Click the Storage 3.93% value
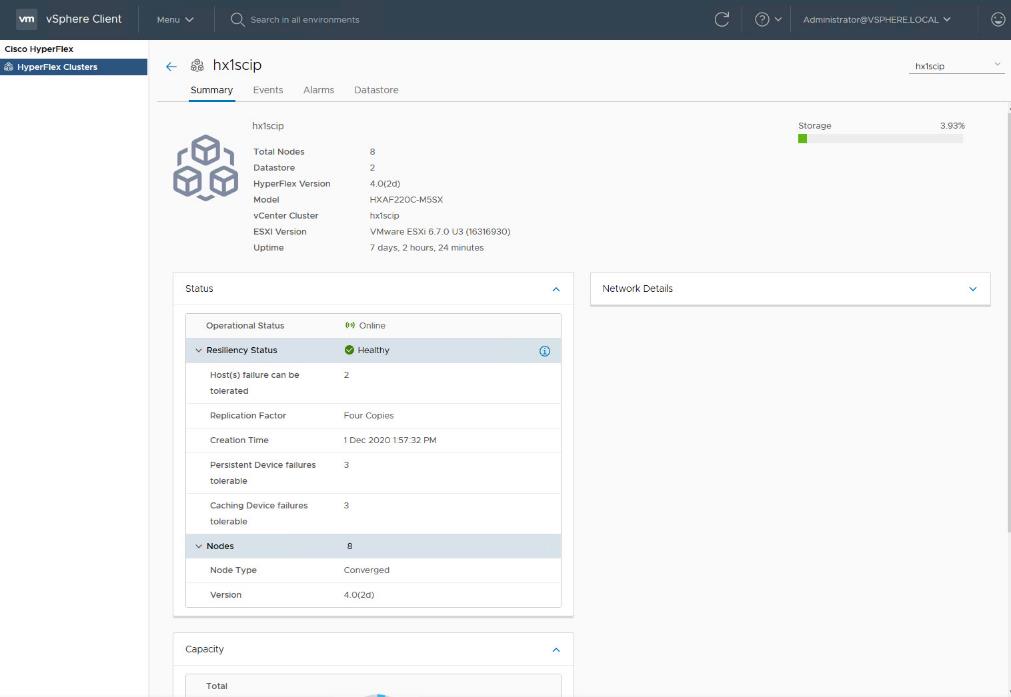 pos(952,126)
